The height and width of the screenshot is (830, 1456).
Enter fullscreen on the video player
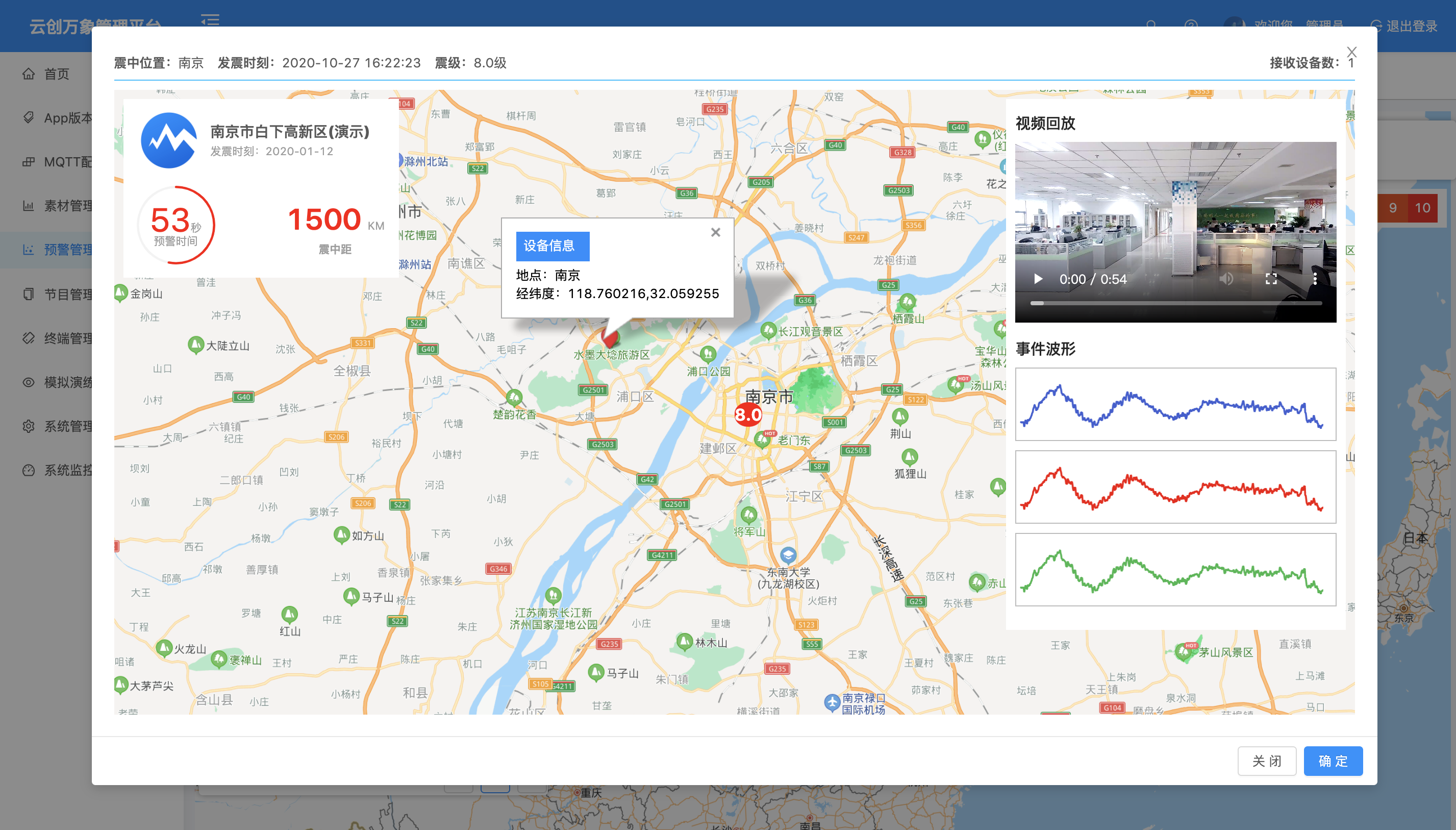[1271, 279]
